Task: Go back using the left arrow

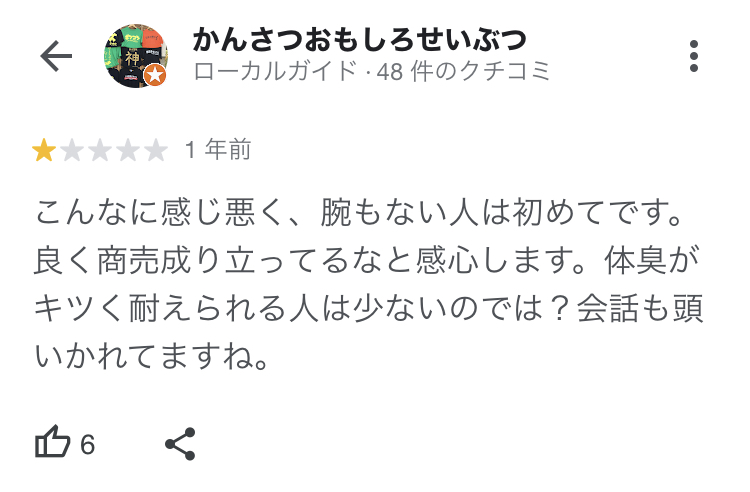Action: tap(56, 56)
